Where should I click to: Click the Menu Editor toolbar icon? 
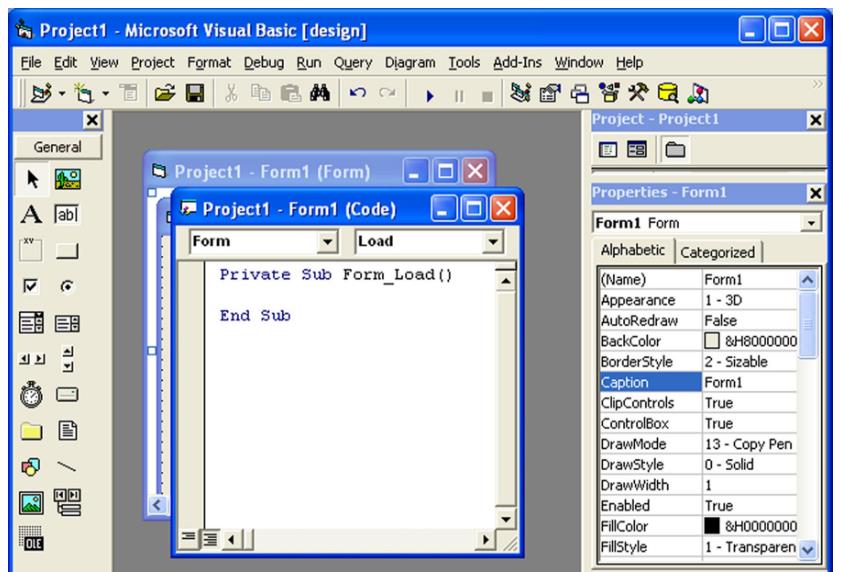(x=129, y=93)
